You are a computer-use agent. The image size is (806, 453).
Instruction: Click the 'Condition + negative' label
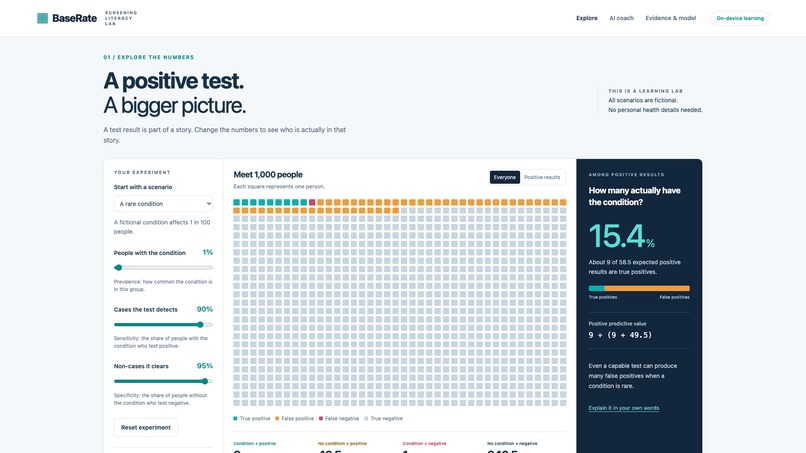[425, 443]
